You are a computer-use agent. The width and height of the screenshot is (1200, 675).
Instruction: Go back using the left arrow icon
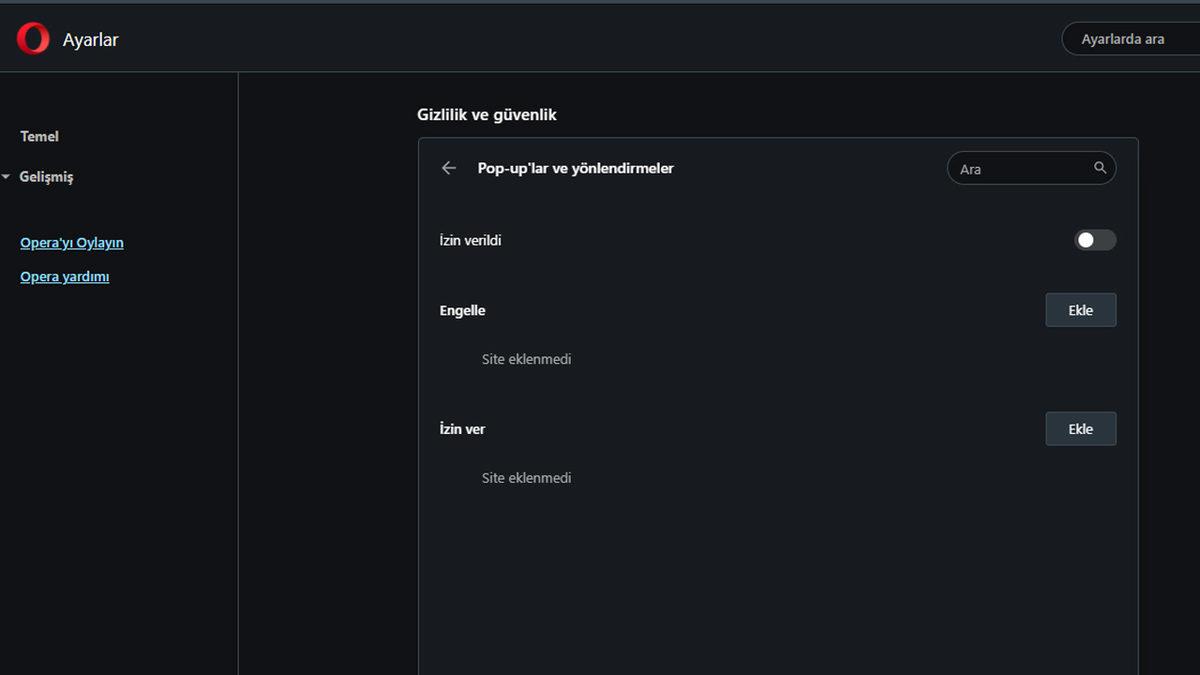pos(449,168)
